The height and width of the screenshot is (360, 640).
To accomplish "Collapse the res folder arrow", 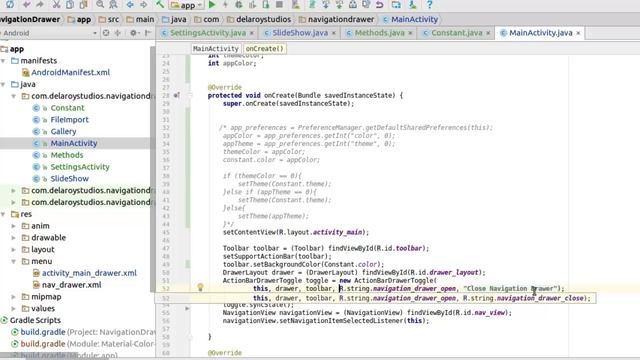I will [4, 214].
